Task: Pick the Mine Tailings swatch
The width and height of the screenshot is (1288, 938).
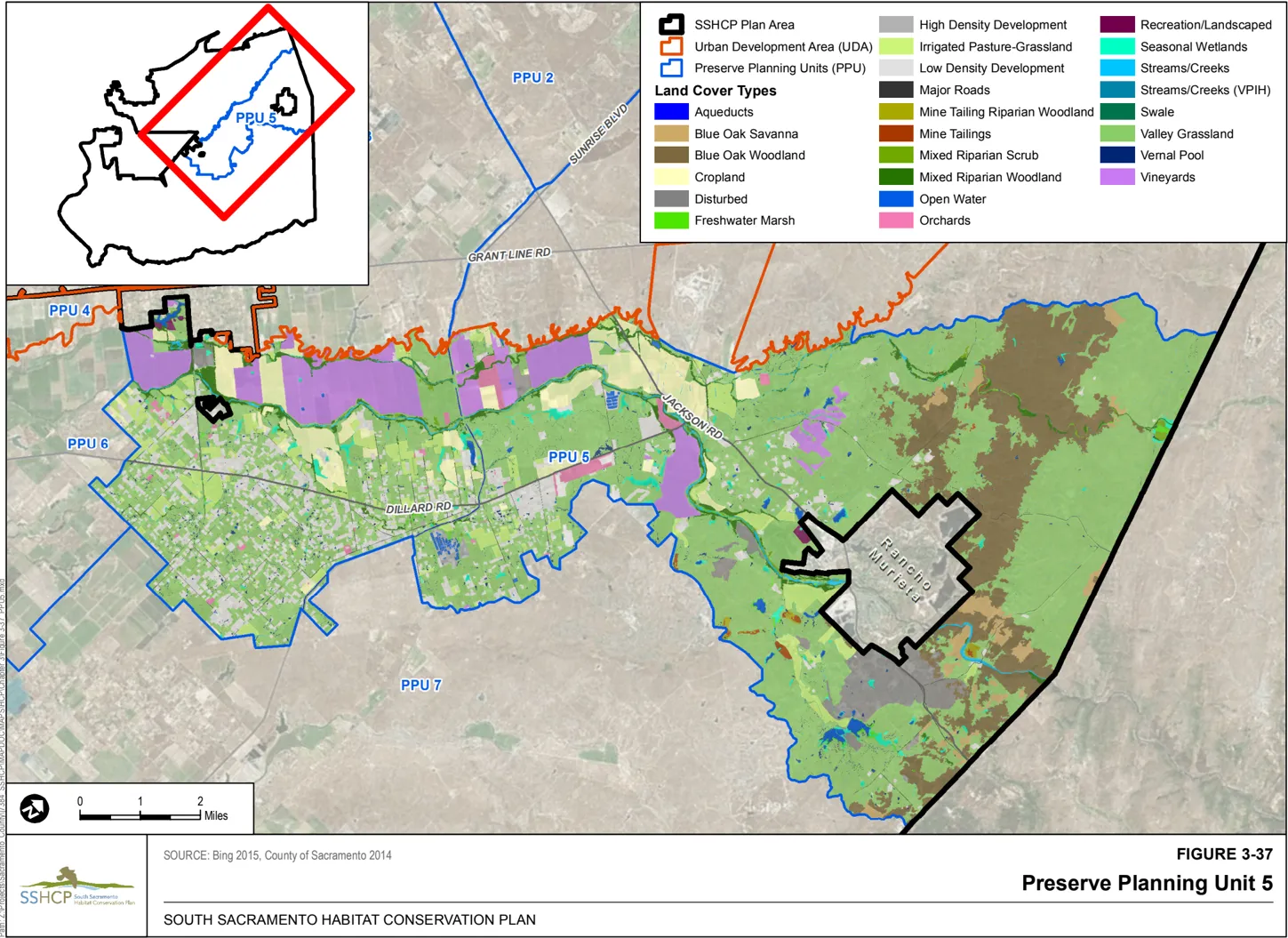Action: tap(896, 133)
